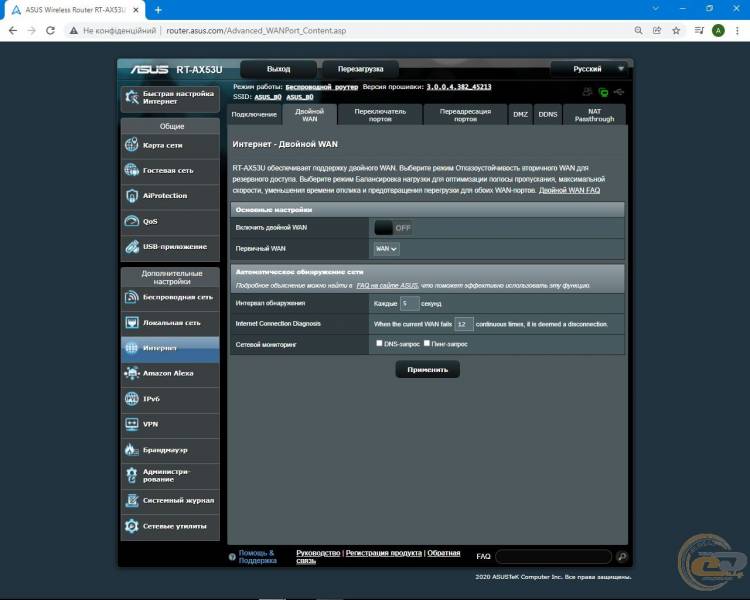
Task: Click the System Log icon
Action: (x=132, y=500)
